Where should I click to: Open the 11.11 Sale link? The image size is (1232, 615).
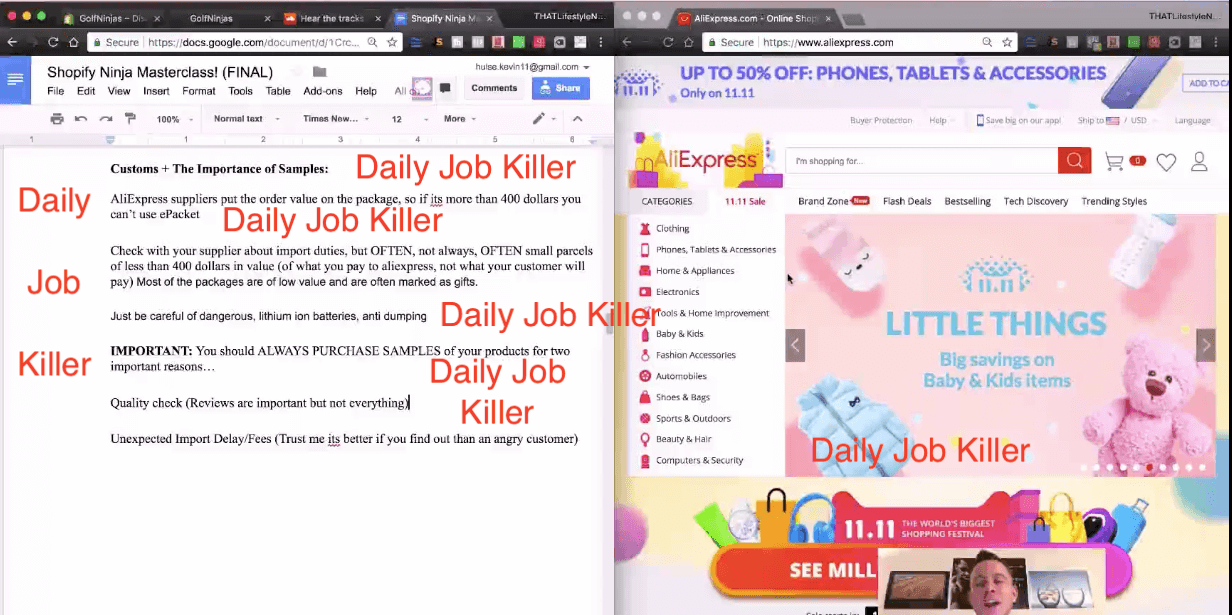tap(745, 201)
